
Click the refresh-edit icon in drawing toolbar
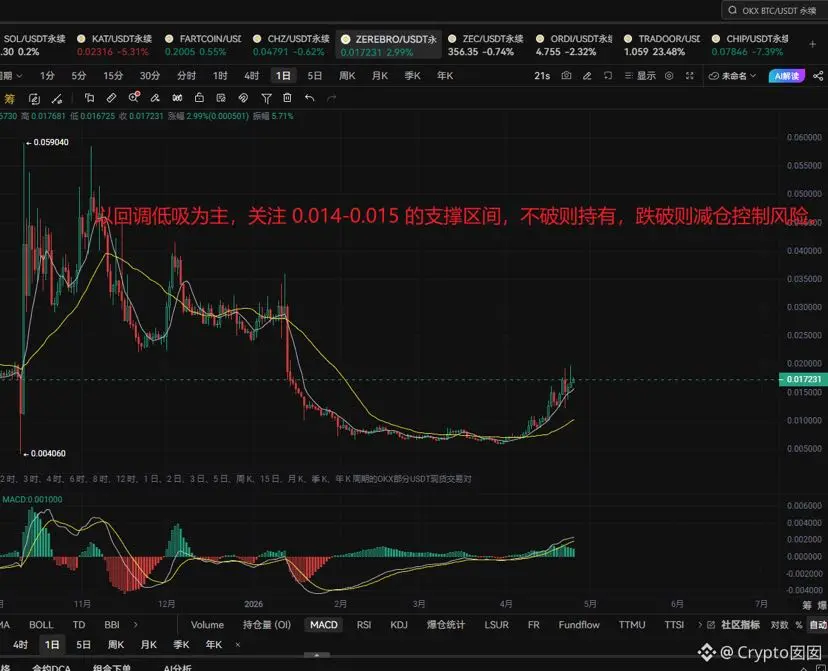click(x=34, y=98)
